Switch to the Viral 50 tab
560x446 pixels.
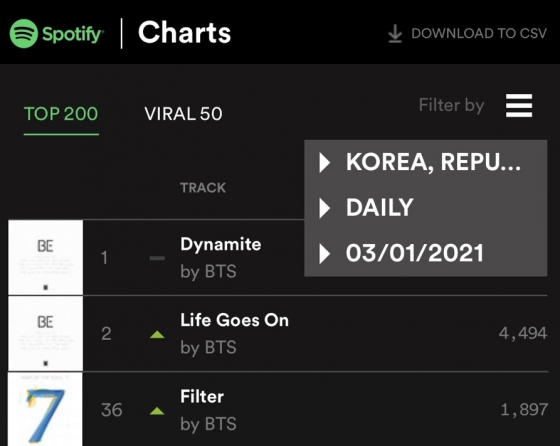point(183,114)
